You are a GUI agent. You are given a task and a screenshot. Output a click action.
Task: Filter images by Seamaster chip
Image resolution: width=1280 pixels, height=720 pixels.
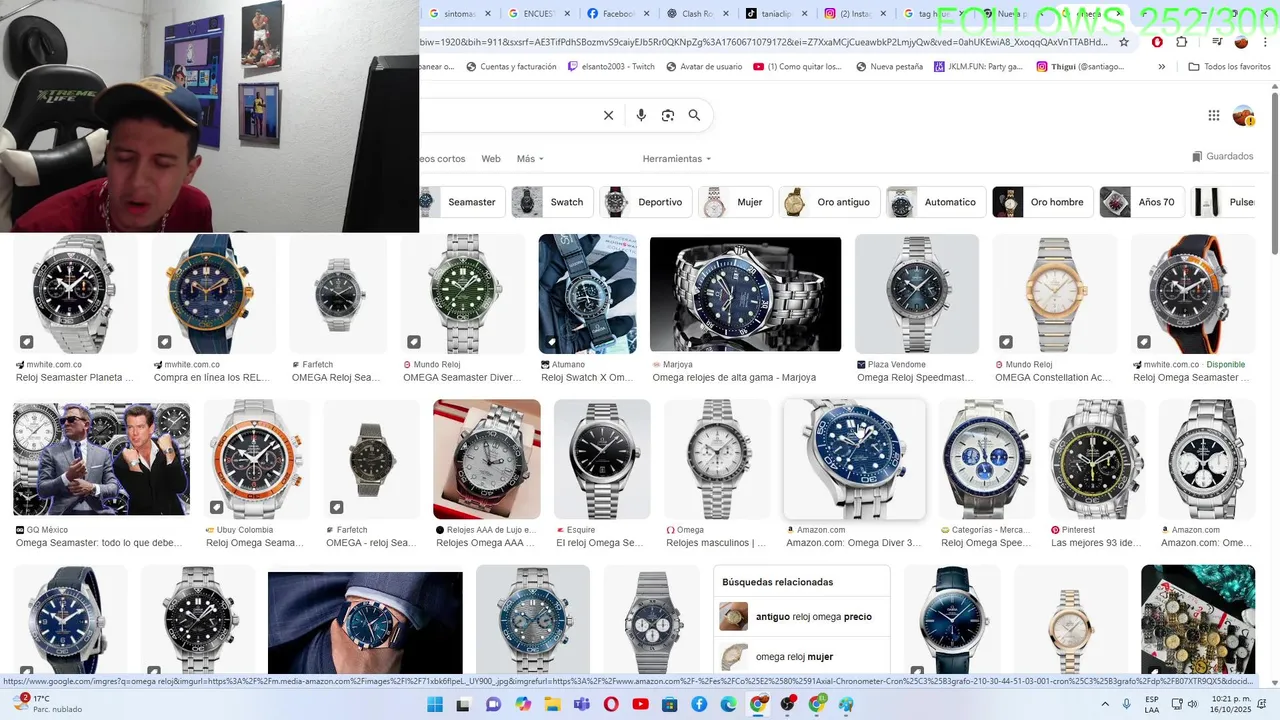click(462, 202)
